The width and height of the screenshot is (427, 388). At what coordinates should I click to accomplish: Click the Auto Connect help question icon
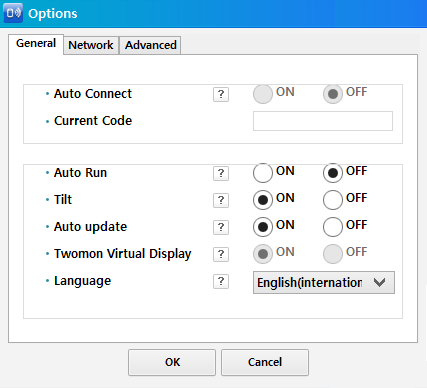[x=221, y=94]
